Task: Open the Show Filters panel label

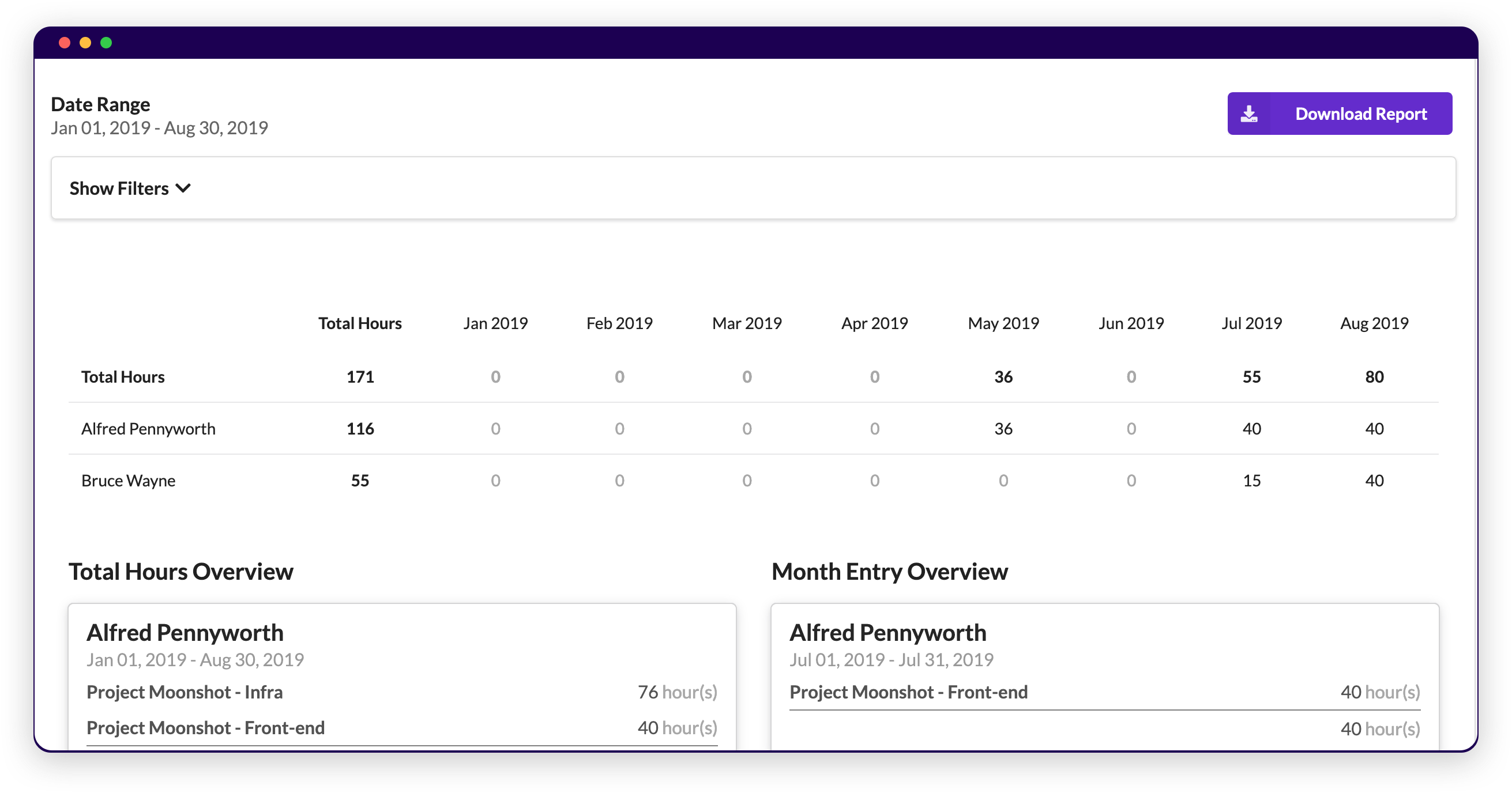Action: point(119,188)
